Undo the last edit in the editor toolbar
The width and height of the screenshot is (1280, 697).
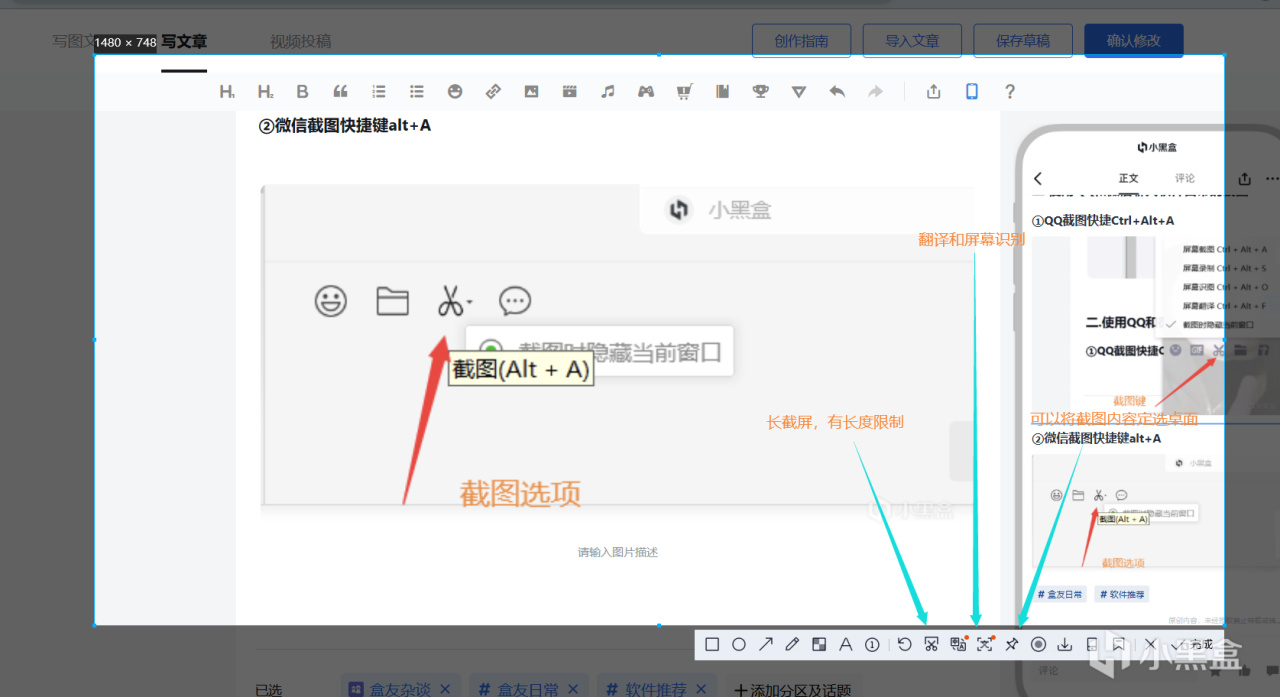pyautogui.click(x=837, y=92)
